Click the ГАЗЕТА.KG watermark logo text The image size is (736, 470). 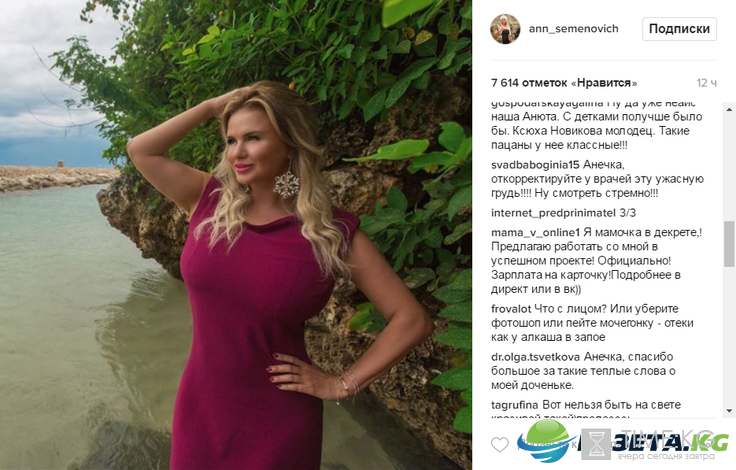point(652,442)
